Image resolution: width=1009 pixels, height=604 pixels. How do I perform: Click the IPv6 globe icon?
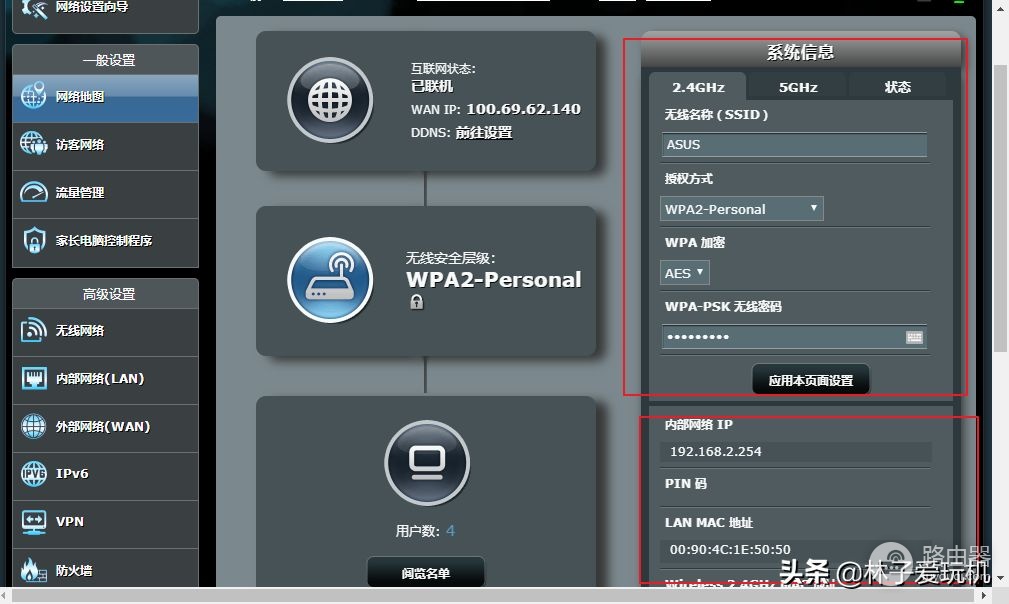point(33,473)
